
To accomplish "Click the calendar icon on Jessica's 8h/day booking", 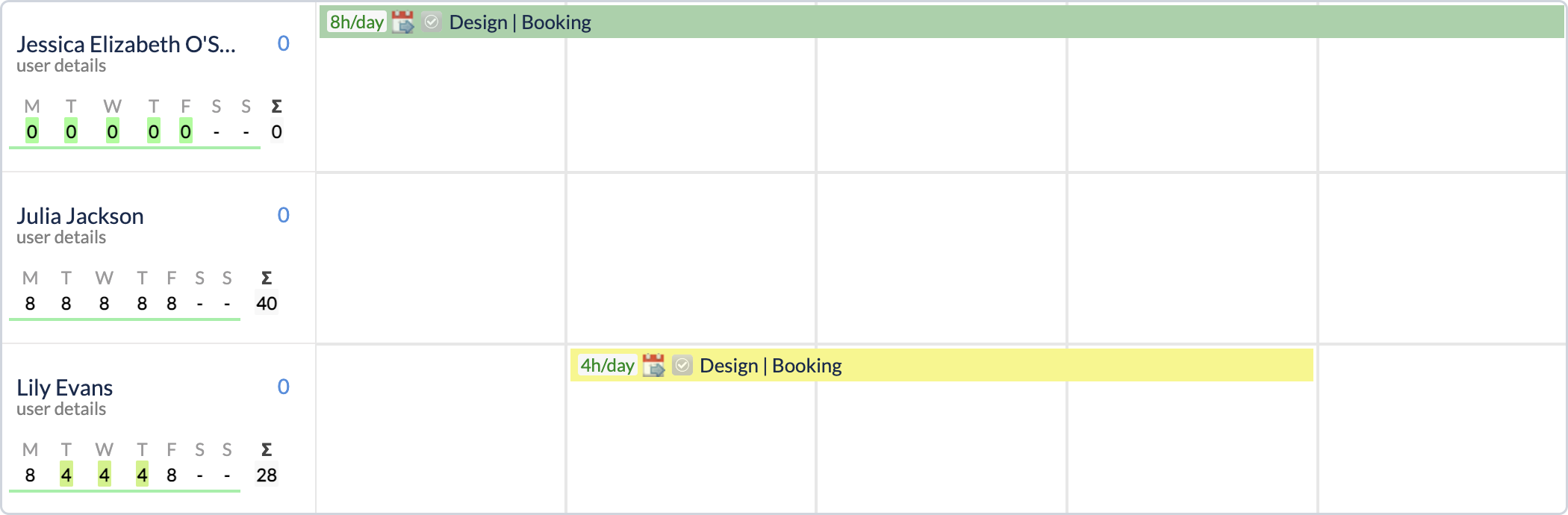I will point(402,22).
